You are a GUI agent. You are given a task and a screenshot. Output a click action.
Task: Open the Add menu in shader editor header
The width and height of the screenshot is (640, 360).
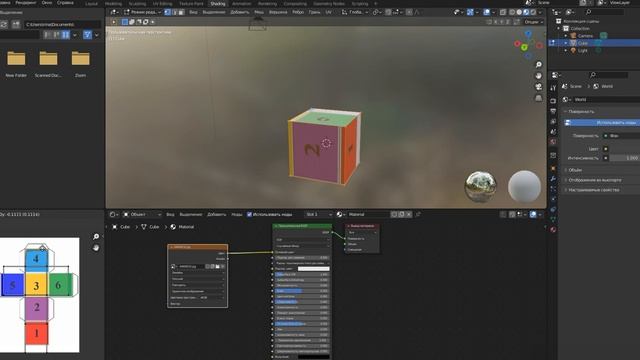click(216, 214)
